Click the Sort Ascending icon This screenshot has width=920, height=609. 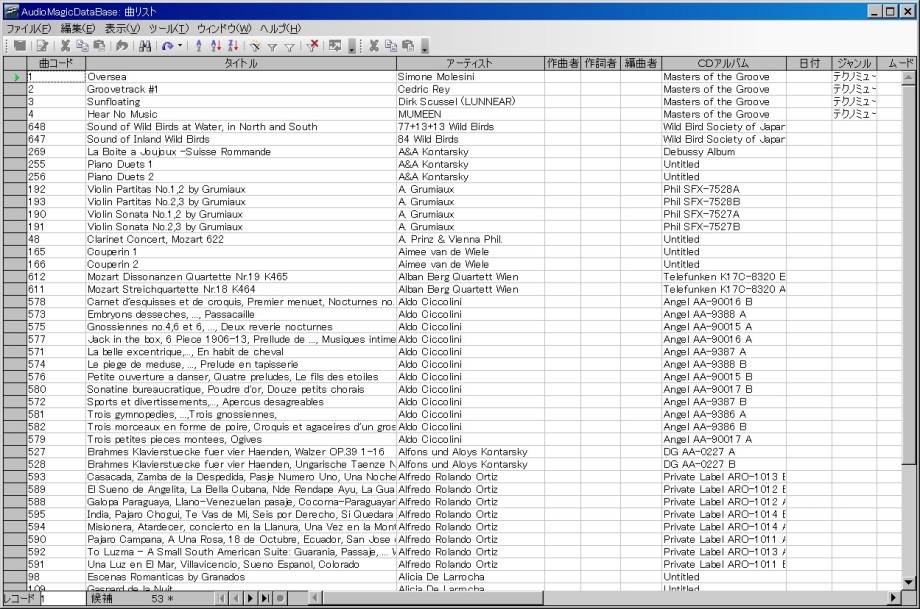pyautogui.click(x=215, y=46)
